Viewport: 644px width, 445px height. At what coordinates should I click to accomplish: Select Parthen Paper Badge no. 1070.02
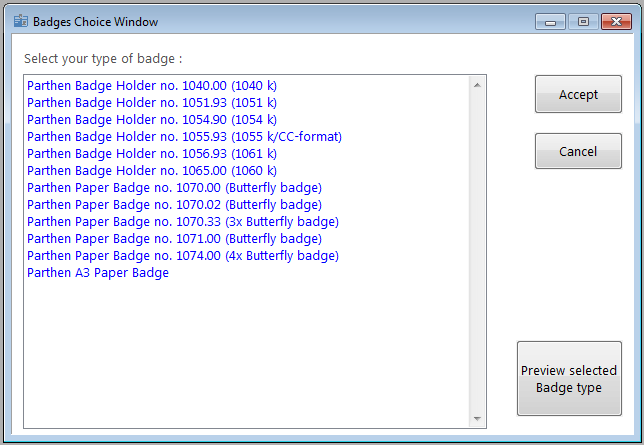click(x=175, y=205)
